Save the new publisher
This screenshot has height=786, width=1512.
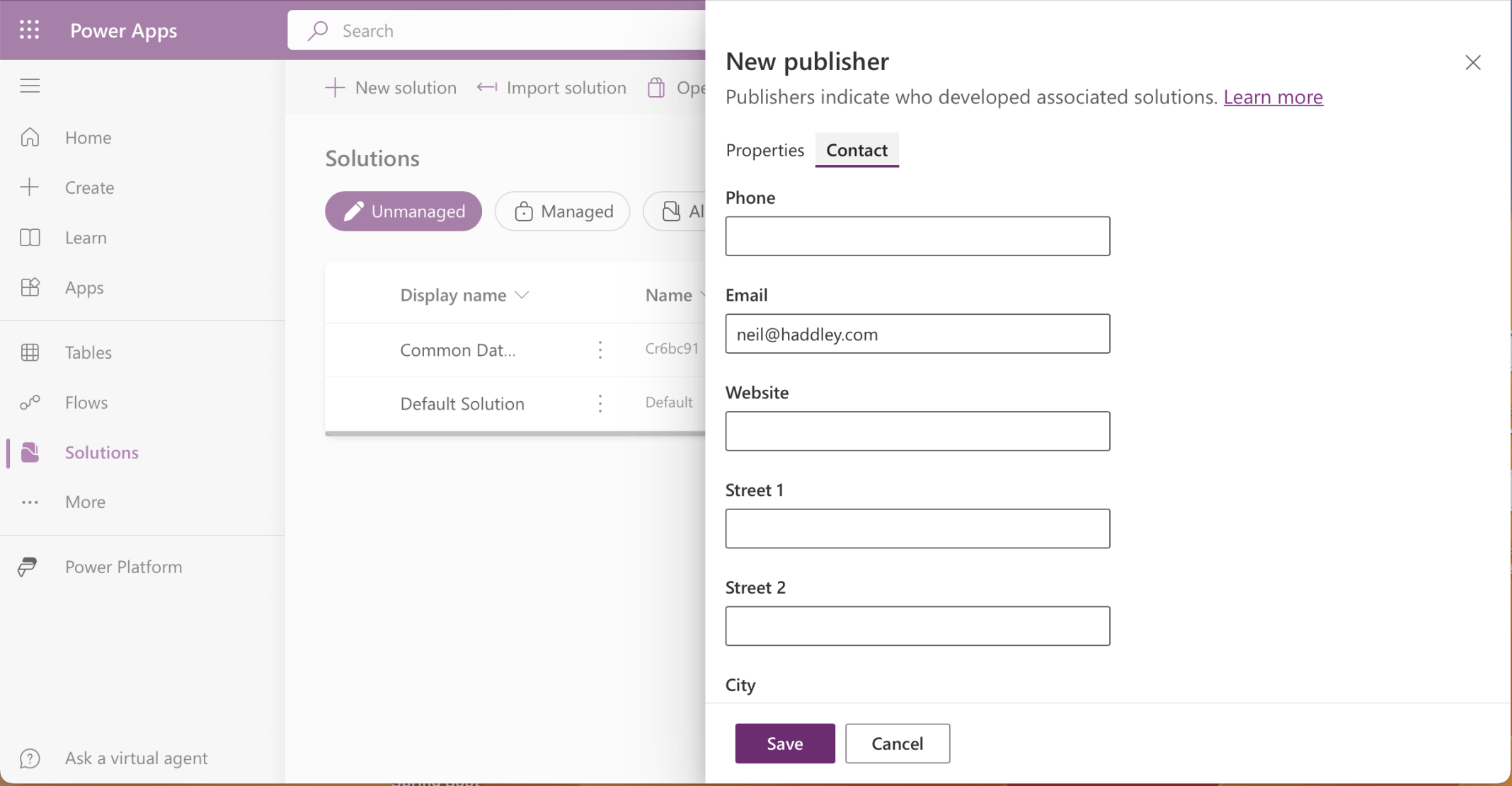[x=784, y=744]
